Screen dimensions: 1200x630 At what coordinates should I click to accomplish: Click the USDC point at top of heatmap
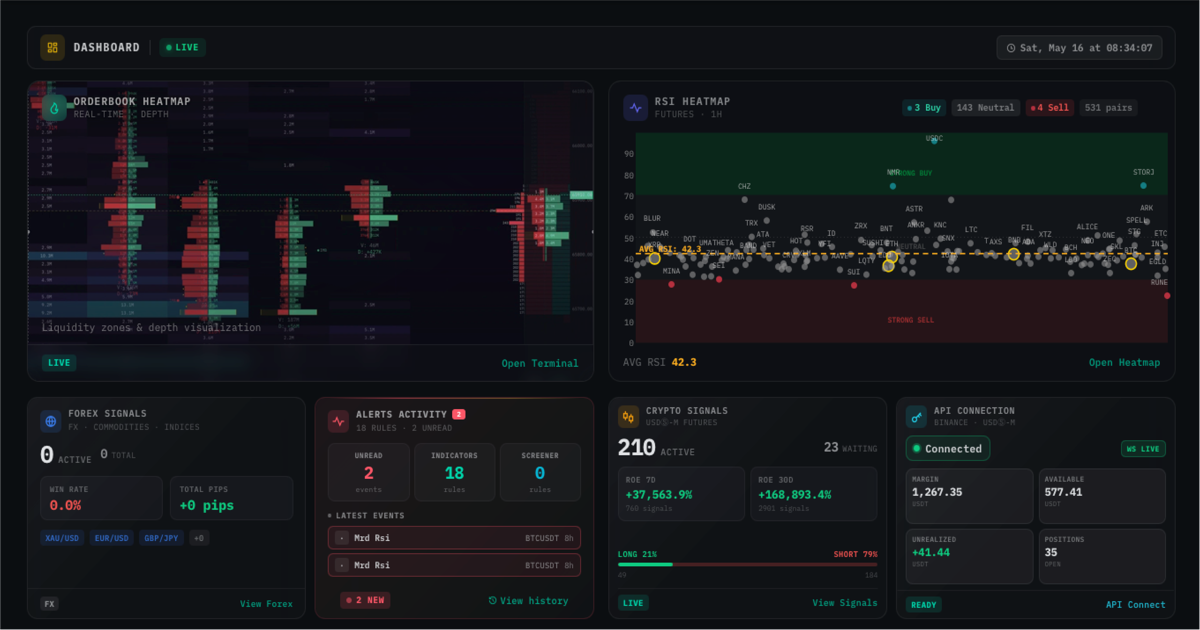(x=934, y=141)
